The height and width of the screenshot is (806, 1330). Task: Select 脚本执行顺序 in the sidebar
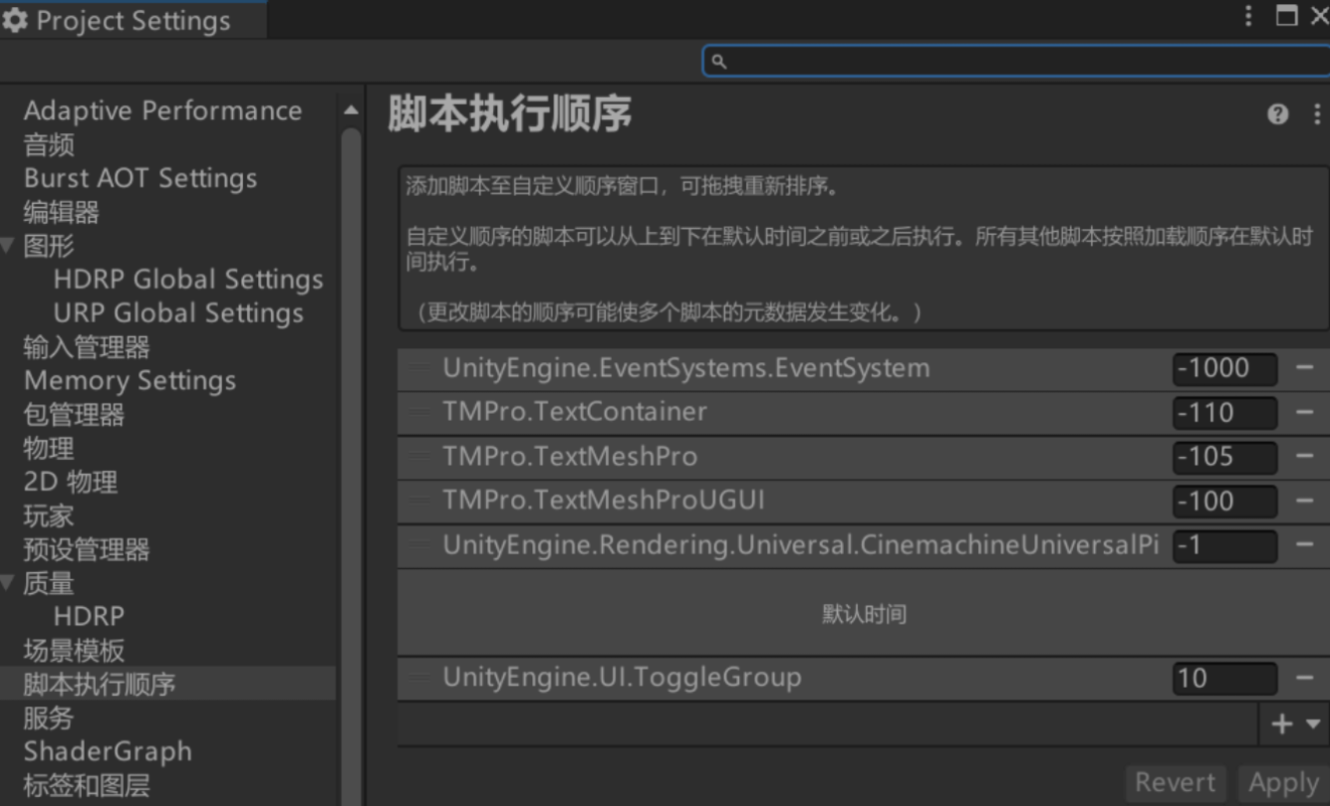(x=99, y=684)
